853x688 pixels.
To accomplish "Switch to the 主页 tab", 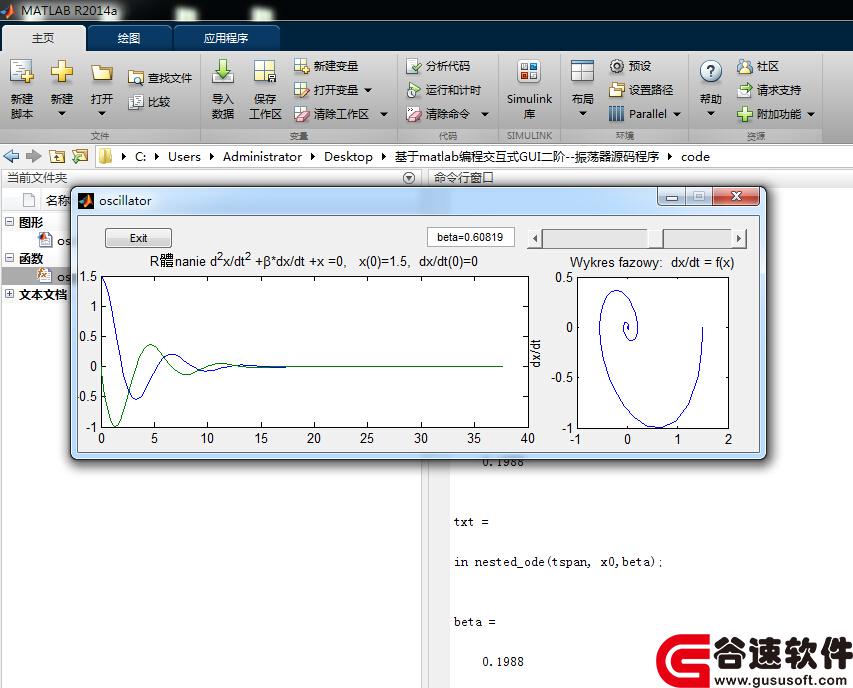I will pos(43,38).
